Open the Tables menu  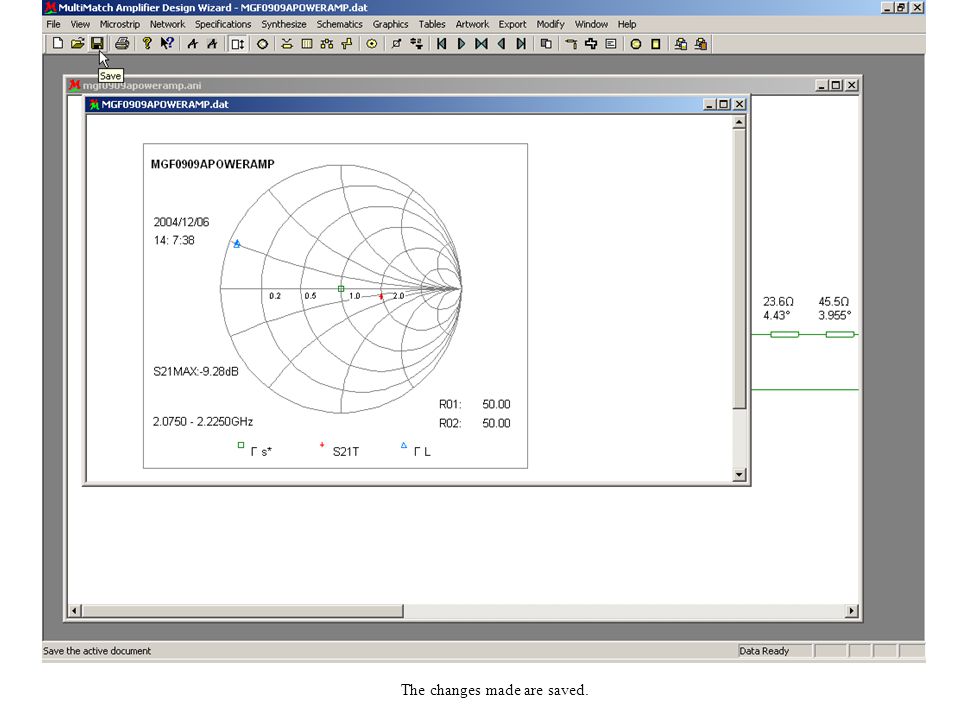[x=432, y=24]
